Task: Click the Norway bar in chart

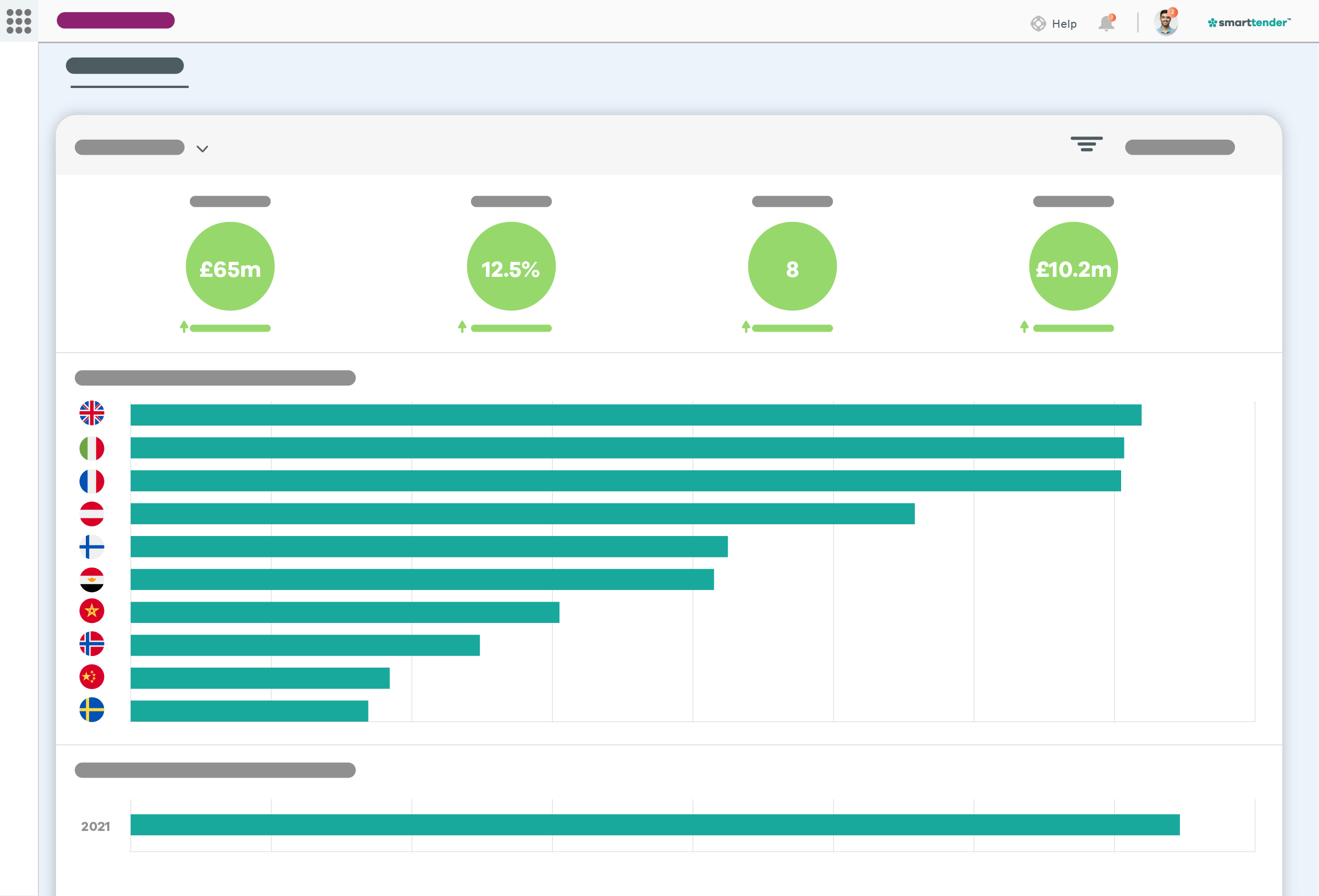Action: (x=305, y=645)
